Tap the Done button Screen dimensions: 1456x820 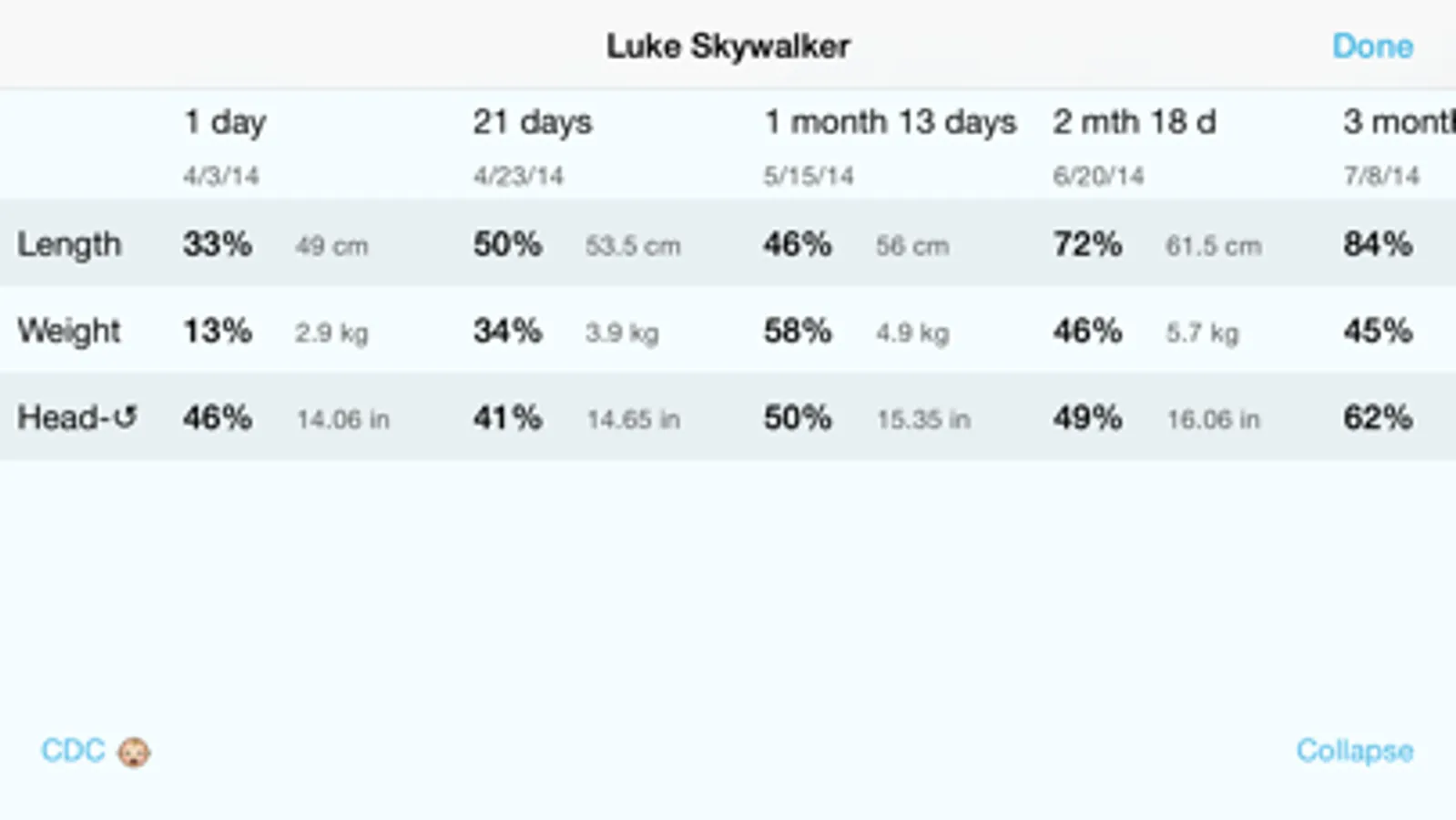click(x=1372, y=46)
